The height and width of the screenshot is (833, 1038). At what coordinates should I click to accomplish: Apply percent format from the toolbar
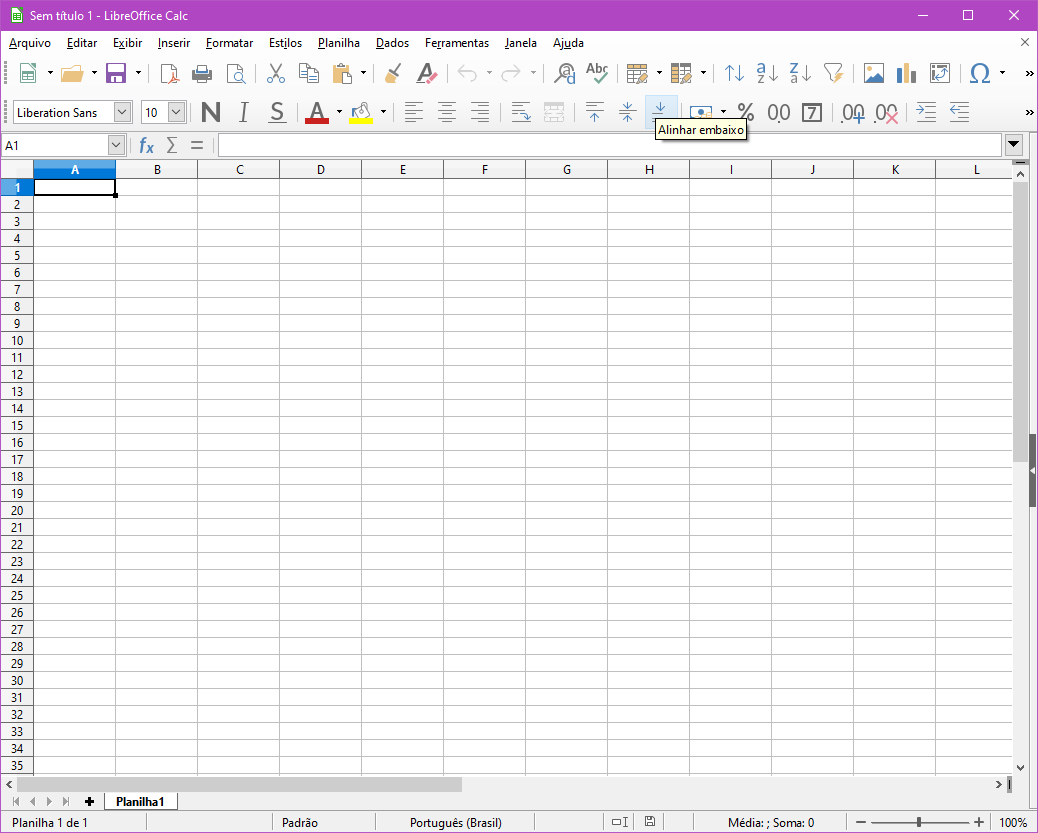click(744, 113)
